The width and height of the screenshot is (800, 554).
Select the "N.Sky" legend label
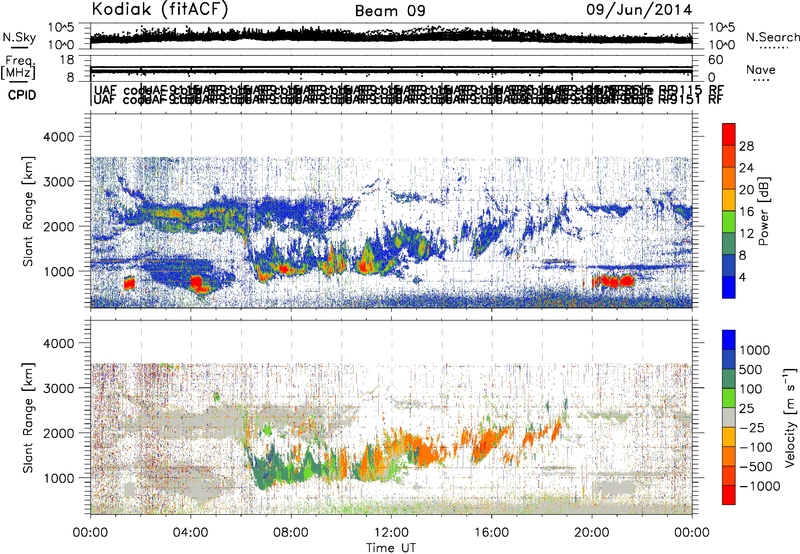coord(19,37)
